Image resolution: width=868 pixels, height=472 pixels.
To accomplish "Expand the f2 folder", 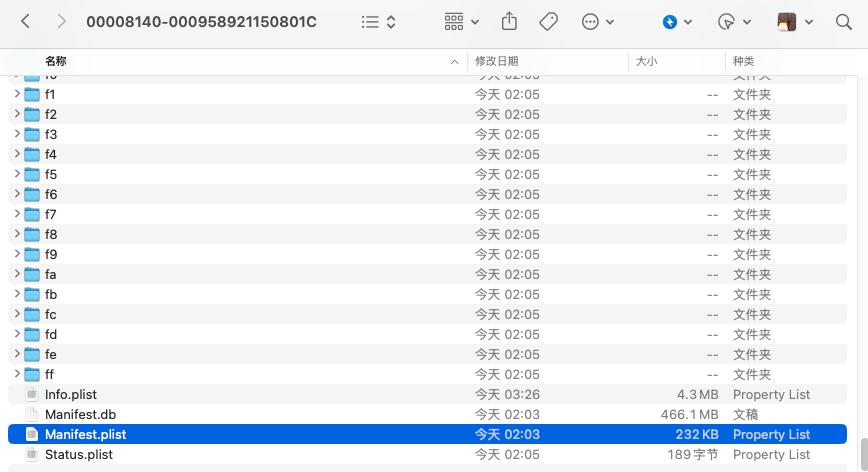I will (x=17, y=114).
